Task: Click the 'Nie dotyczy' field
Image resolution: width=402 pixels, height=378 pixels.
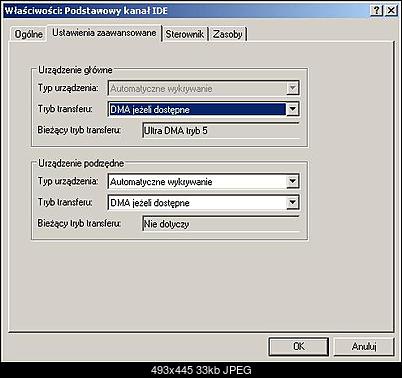Action: 221,224
